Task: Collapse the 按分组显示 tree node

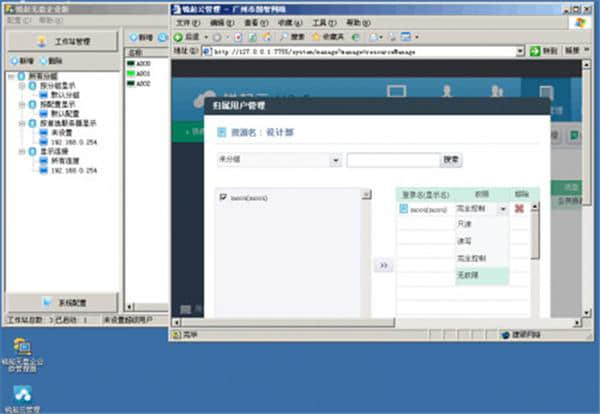Action: tap(22, 86)
